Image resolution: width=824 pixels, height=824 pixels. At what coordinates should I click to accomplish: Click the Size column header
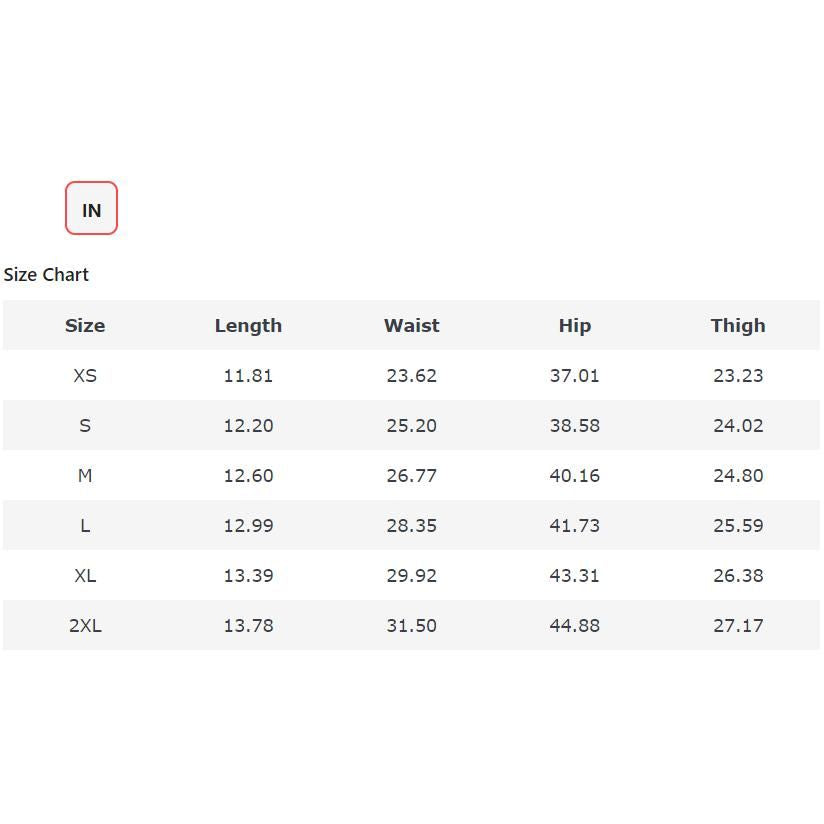point(85,326)
